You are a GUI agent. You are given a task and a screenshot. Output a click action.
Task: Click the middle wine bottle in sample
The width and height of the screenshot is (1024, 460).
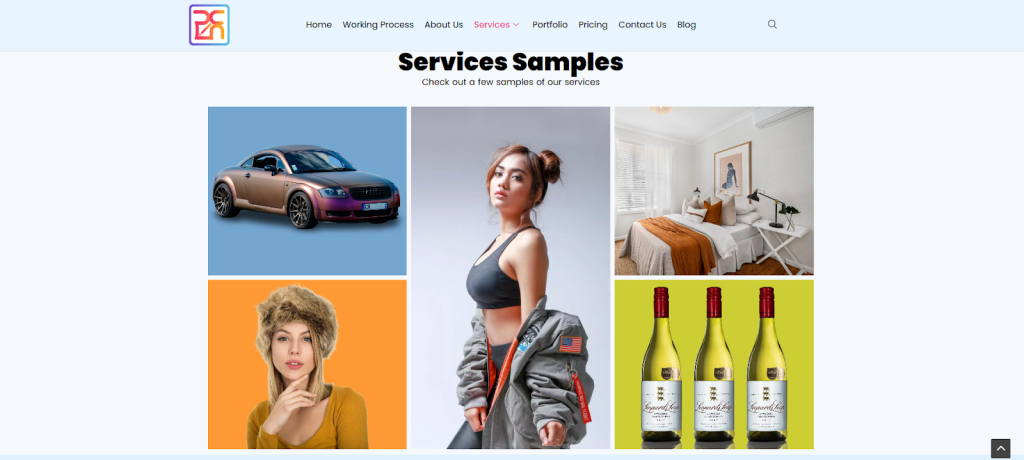(714, 364)
